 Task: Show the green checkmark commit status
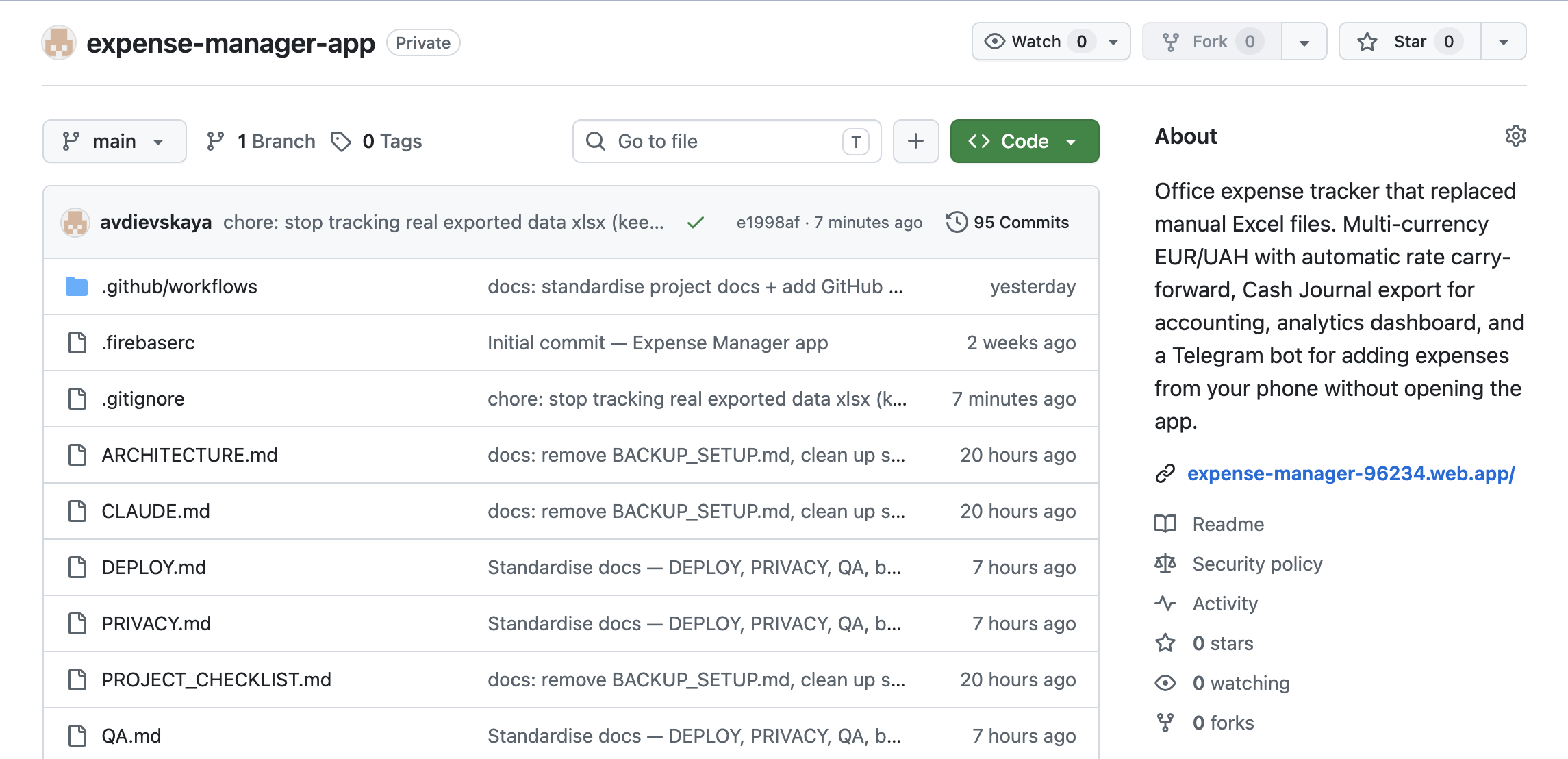click(x=696, y=223)
